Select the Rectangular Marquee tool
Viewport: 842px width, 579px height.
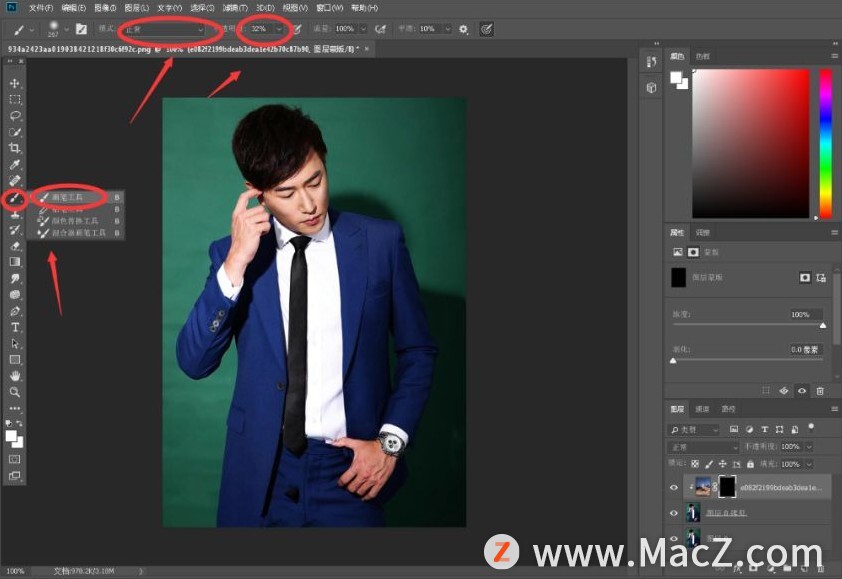pyautogui.click(x=14, y=99)
